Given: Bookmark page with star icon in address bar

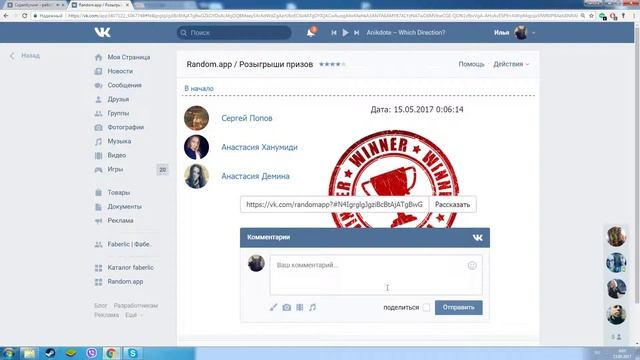Looking at the screenshot, I should [591, 16].
